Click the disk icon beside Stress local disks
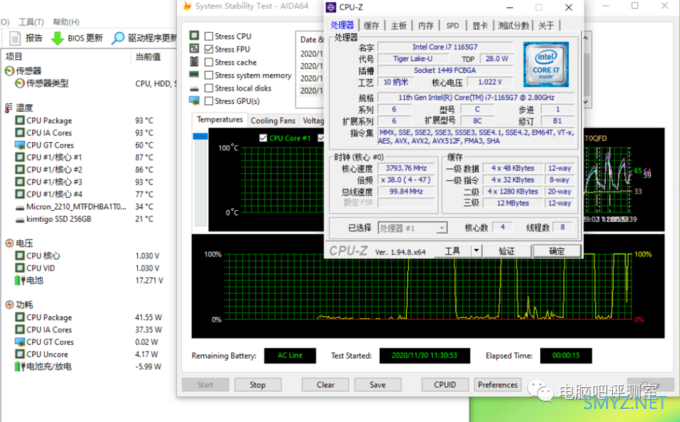This screenshot has width=680, height=422. (194, 88)
